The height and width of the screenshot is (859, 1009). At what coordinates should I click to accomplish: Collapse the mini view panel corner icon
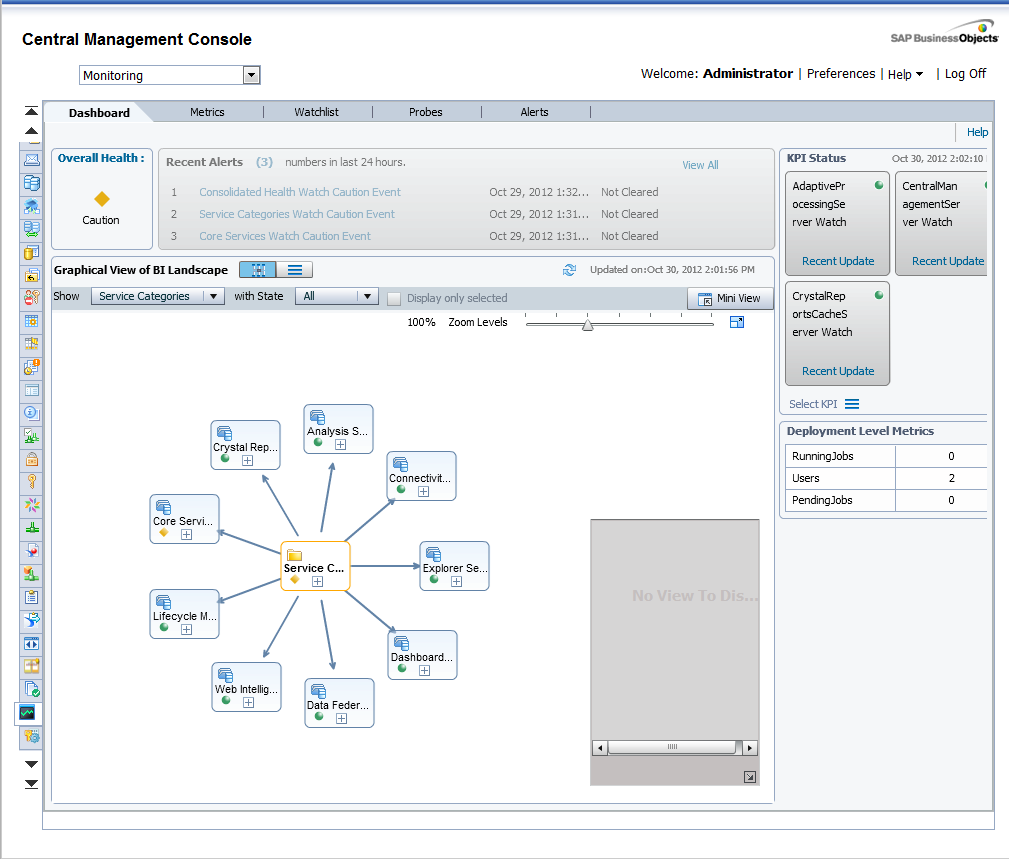click(x=750, y=777)
